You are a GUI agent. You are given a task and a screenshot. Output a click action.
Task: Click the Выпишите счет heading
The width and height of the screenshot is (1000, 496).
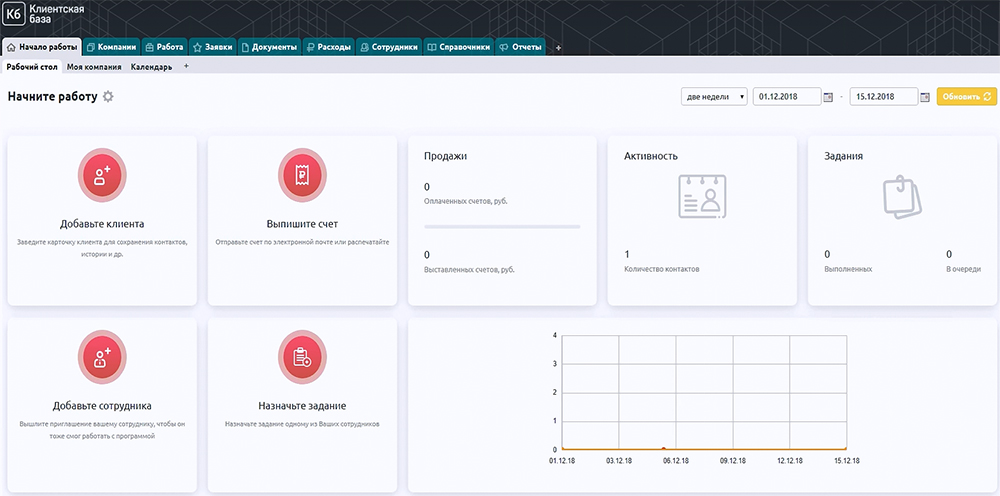point(302,224)
